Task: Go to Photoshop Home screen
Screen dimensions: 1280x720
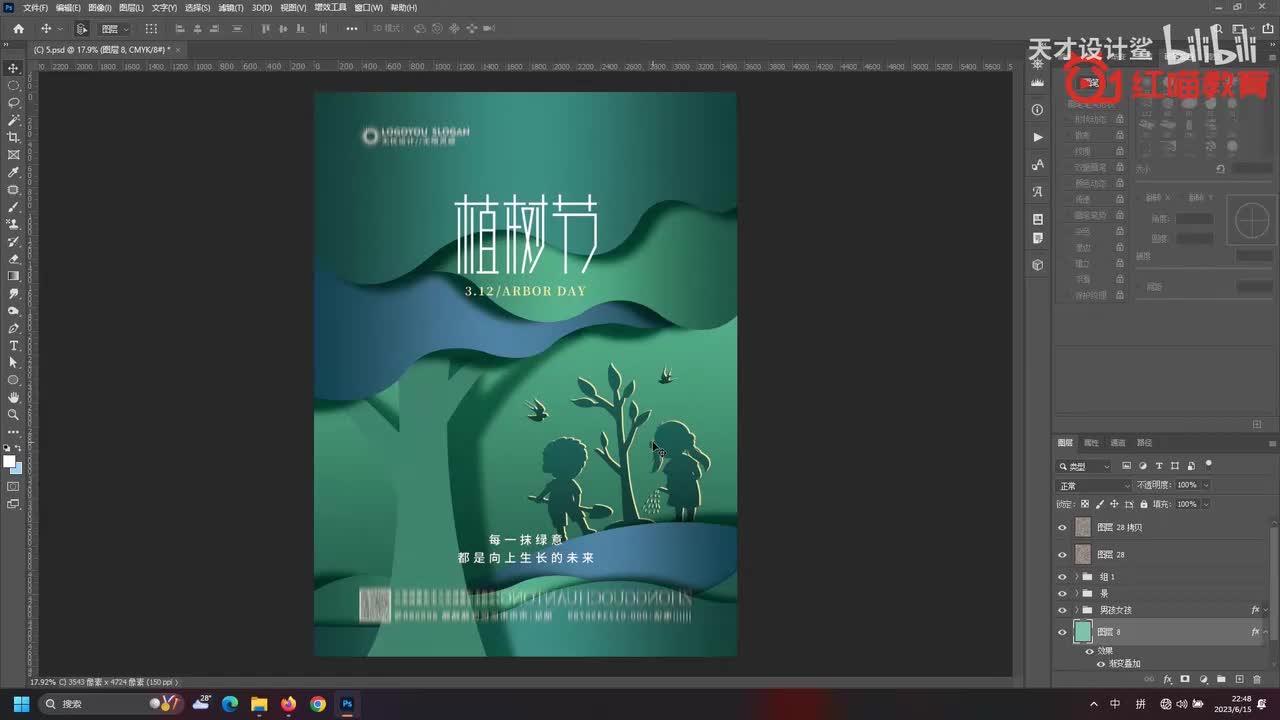Action: 18,29
